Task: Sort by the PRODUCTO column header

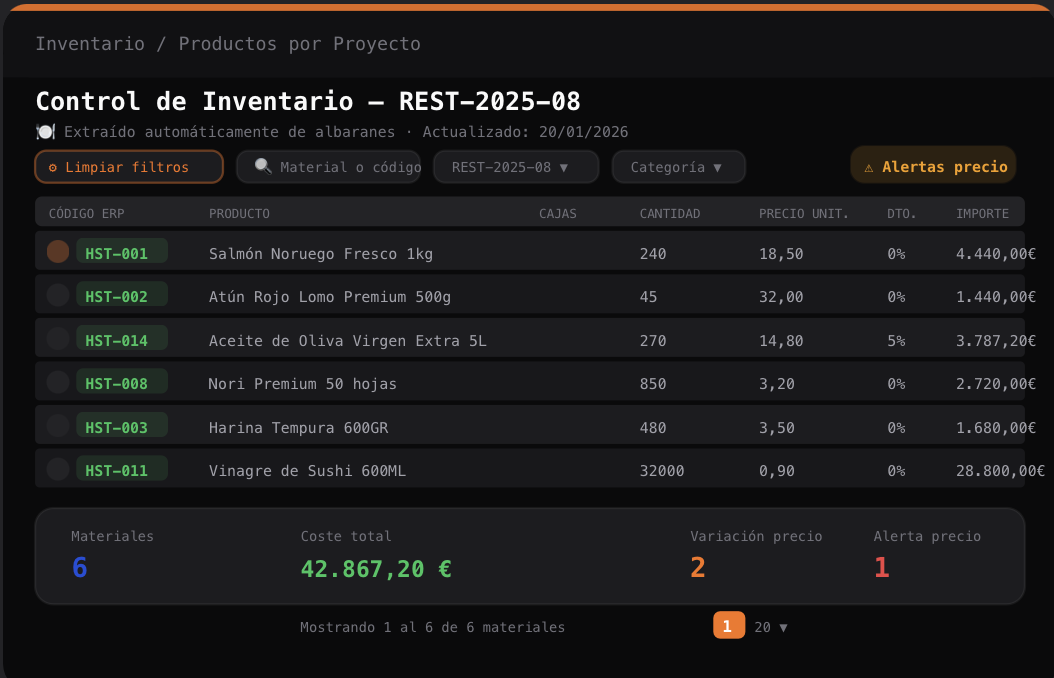Action: (239, 214)
